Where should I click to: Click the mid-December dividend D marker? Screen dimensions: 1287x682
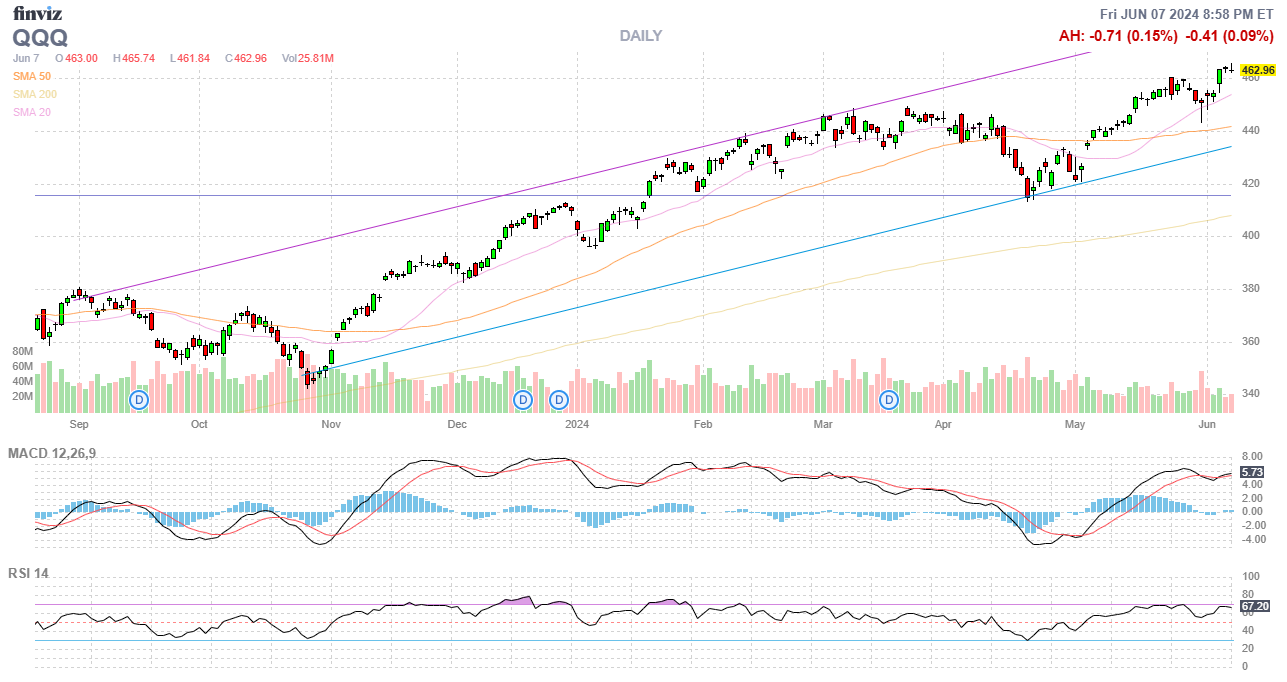[522, 400]
